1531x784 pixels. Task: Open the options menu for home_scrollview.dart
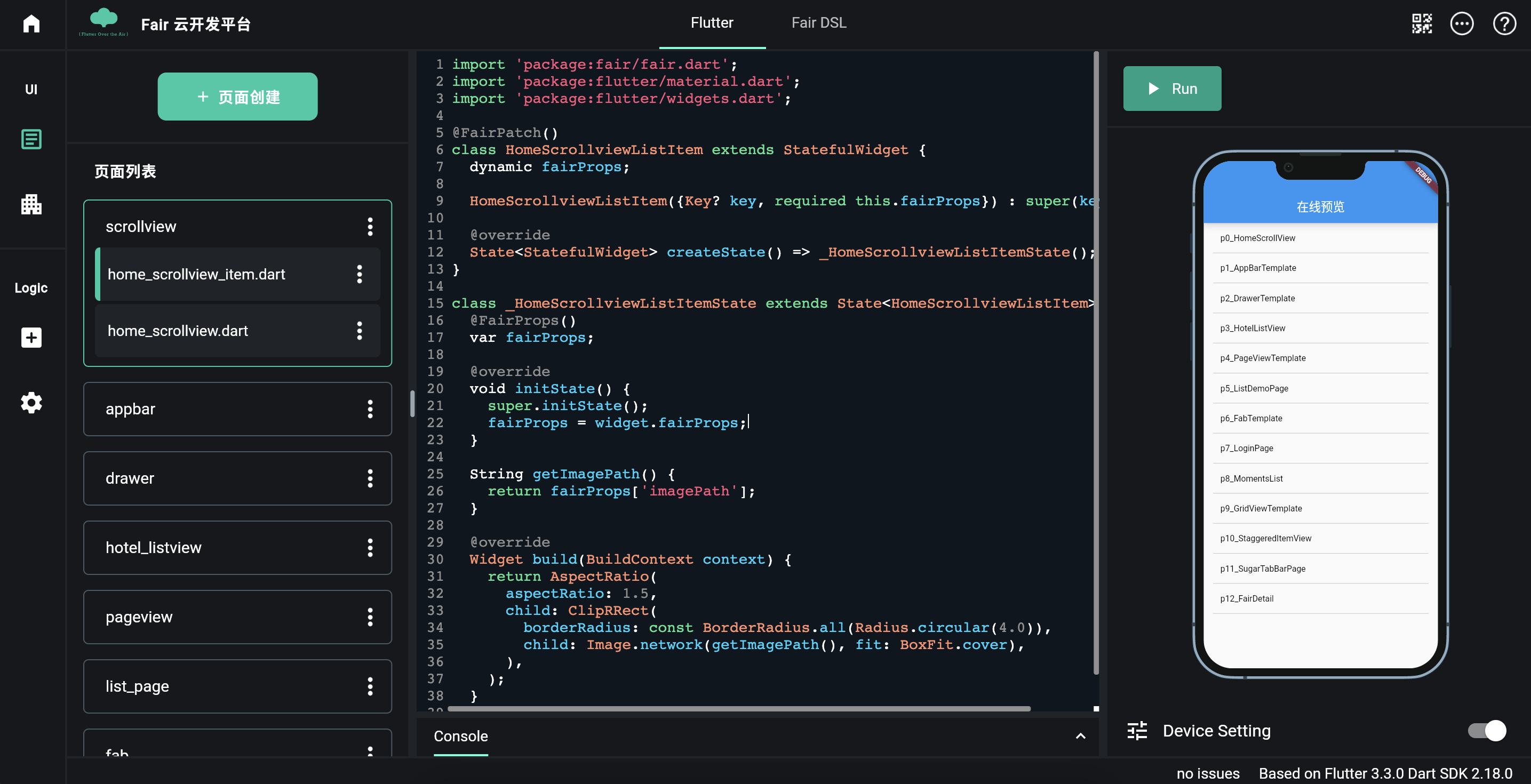[x=359, y=331]
